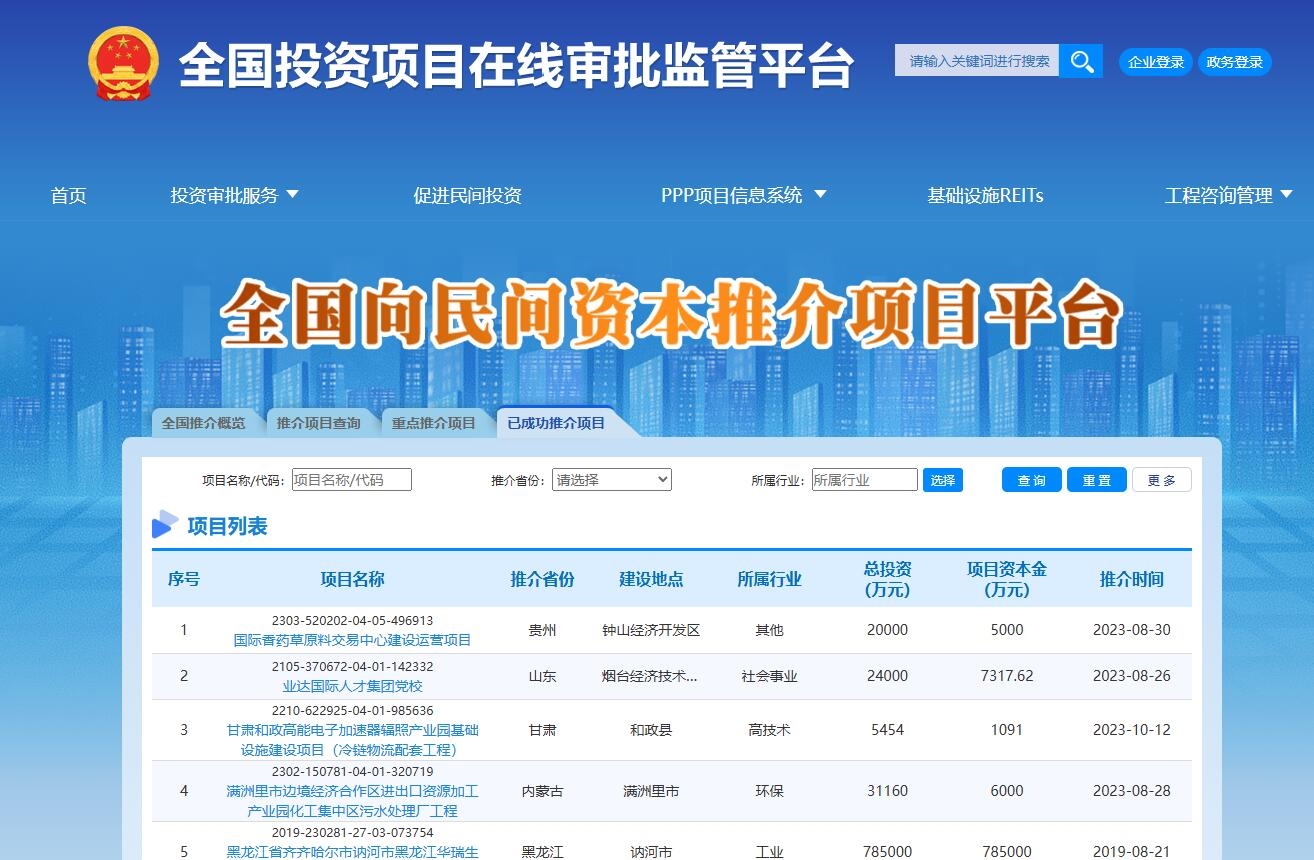Open the 推介省份 province dropdown

[612, 479]
